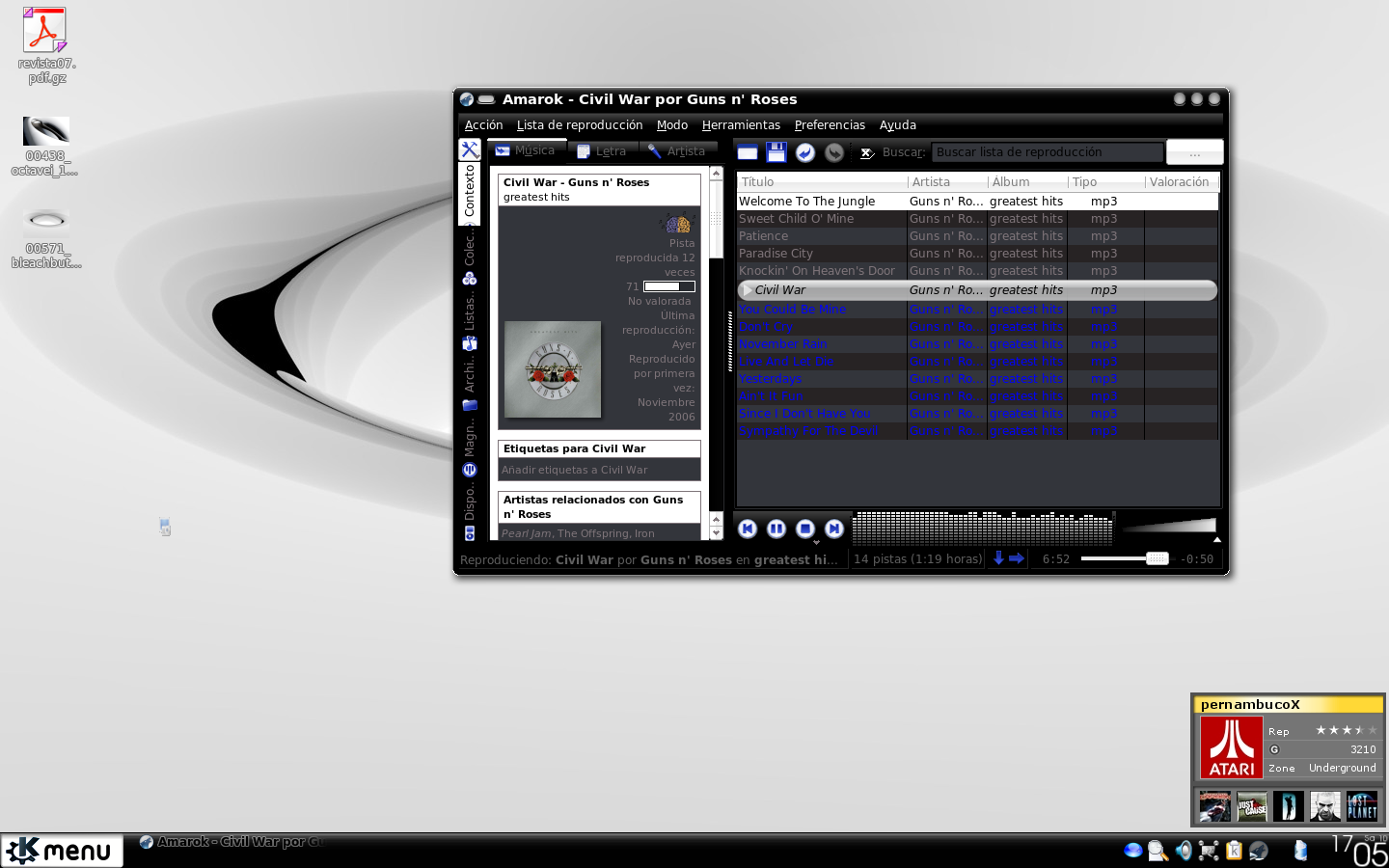Screen dimensions: 1389x868
Task: Clear the playlist search filter
Action: (x=867, y=152)
